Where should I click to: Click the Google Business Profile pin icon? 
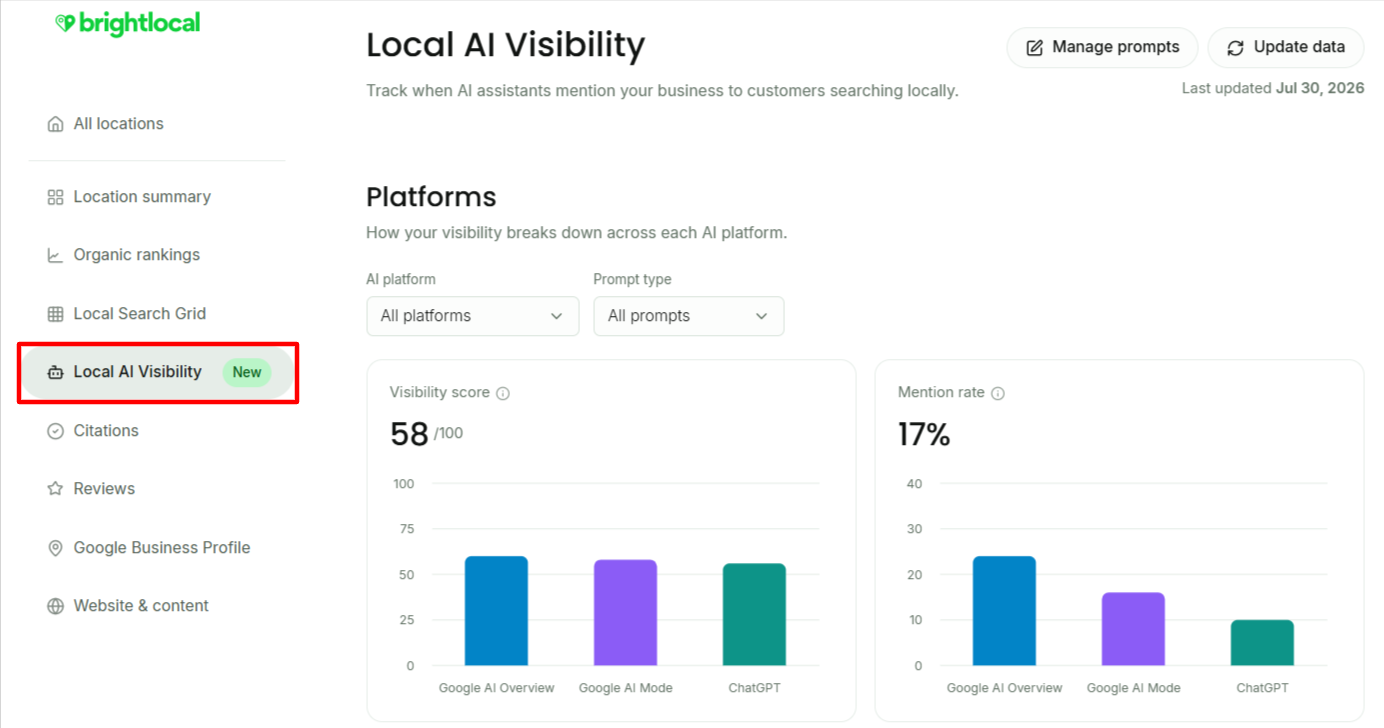(55, 548)
